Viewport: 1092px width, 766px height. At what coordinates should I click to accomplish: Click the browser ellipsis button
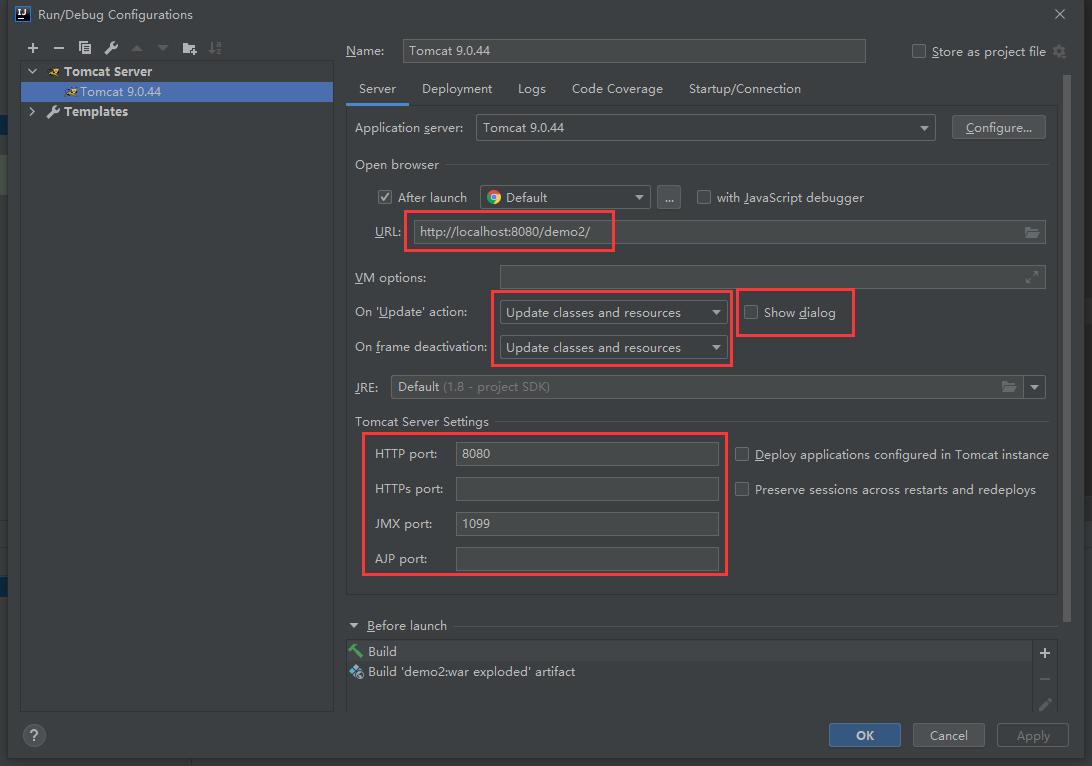coord(669,198)
